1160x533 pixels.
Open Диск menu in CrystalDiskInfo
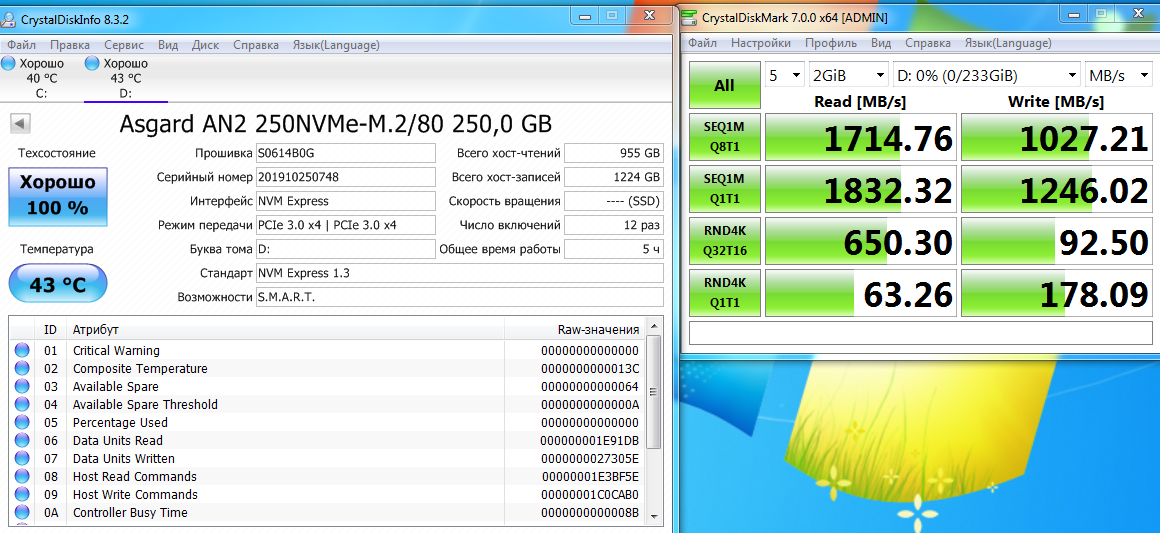tap(206, 44)
